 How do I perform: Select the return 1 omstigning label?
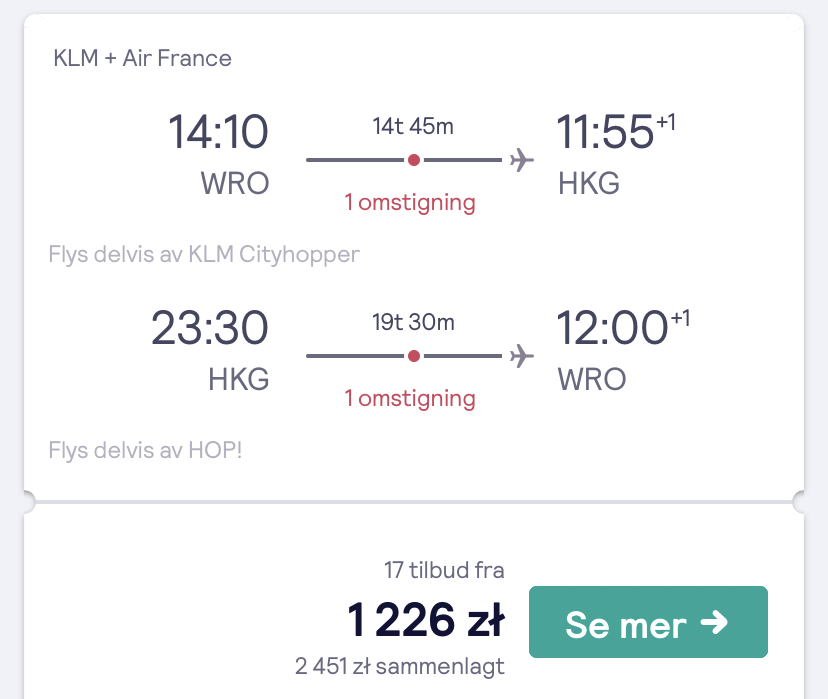[x=410, y=399]
